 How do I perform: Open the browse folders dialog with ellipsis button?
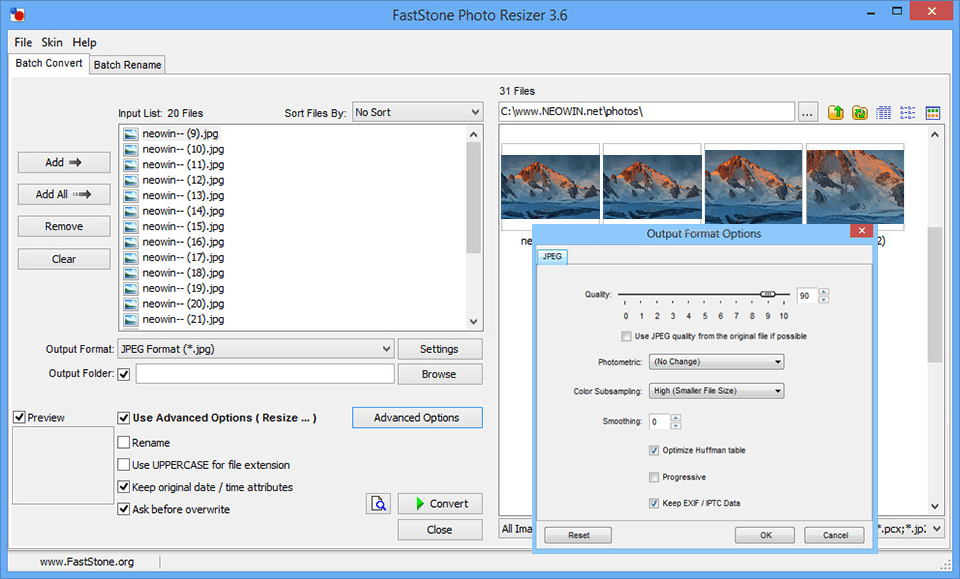coord(807,112)
